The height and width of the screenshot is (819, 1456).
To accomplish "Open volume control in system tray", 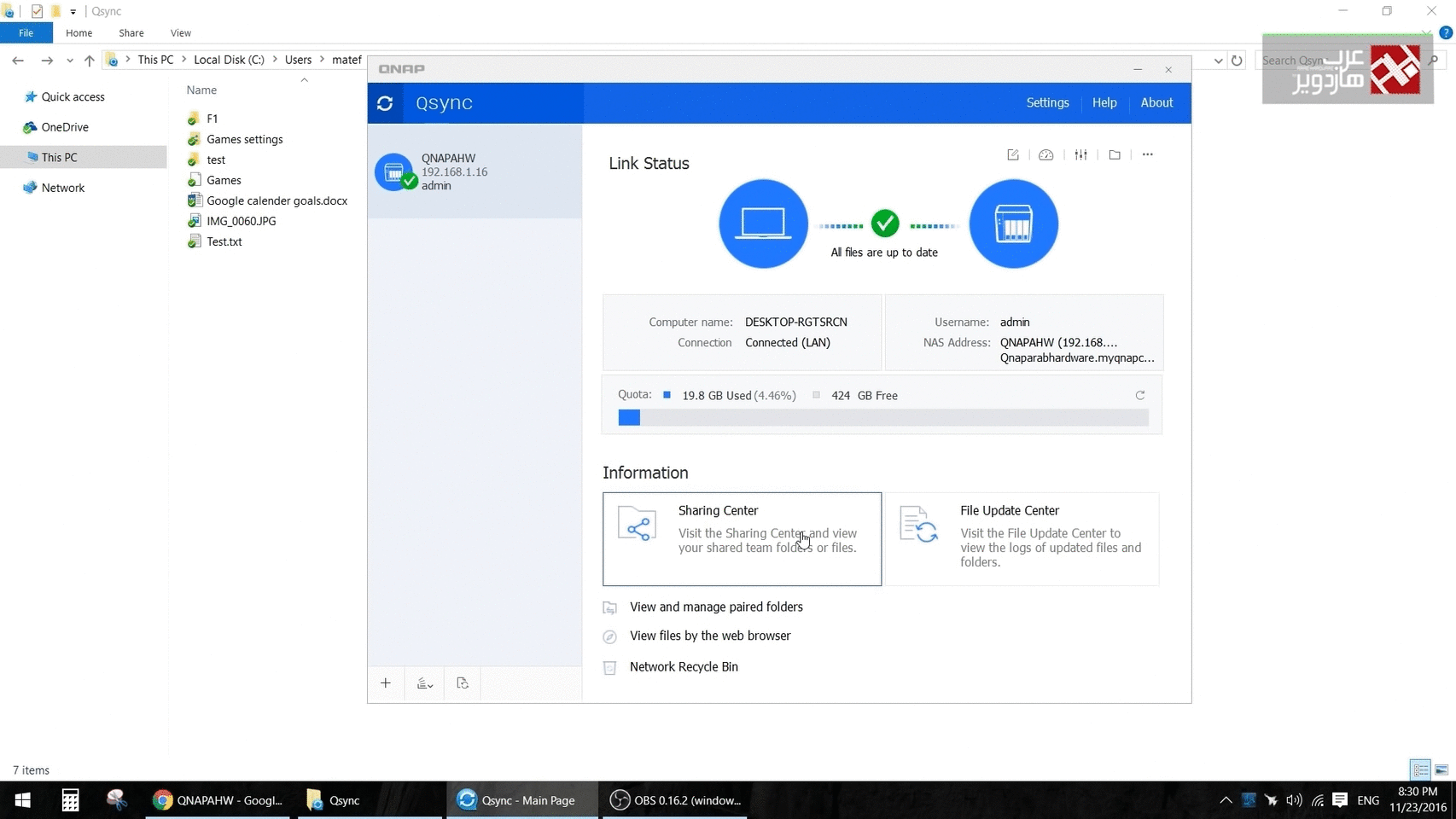I will pyautogui.click(x=1294, y=800).
